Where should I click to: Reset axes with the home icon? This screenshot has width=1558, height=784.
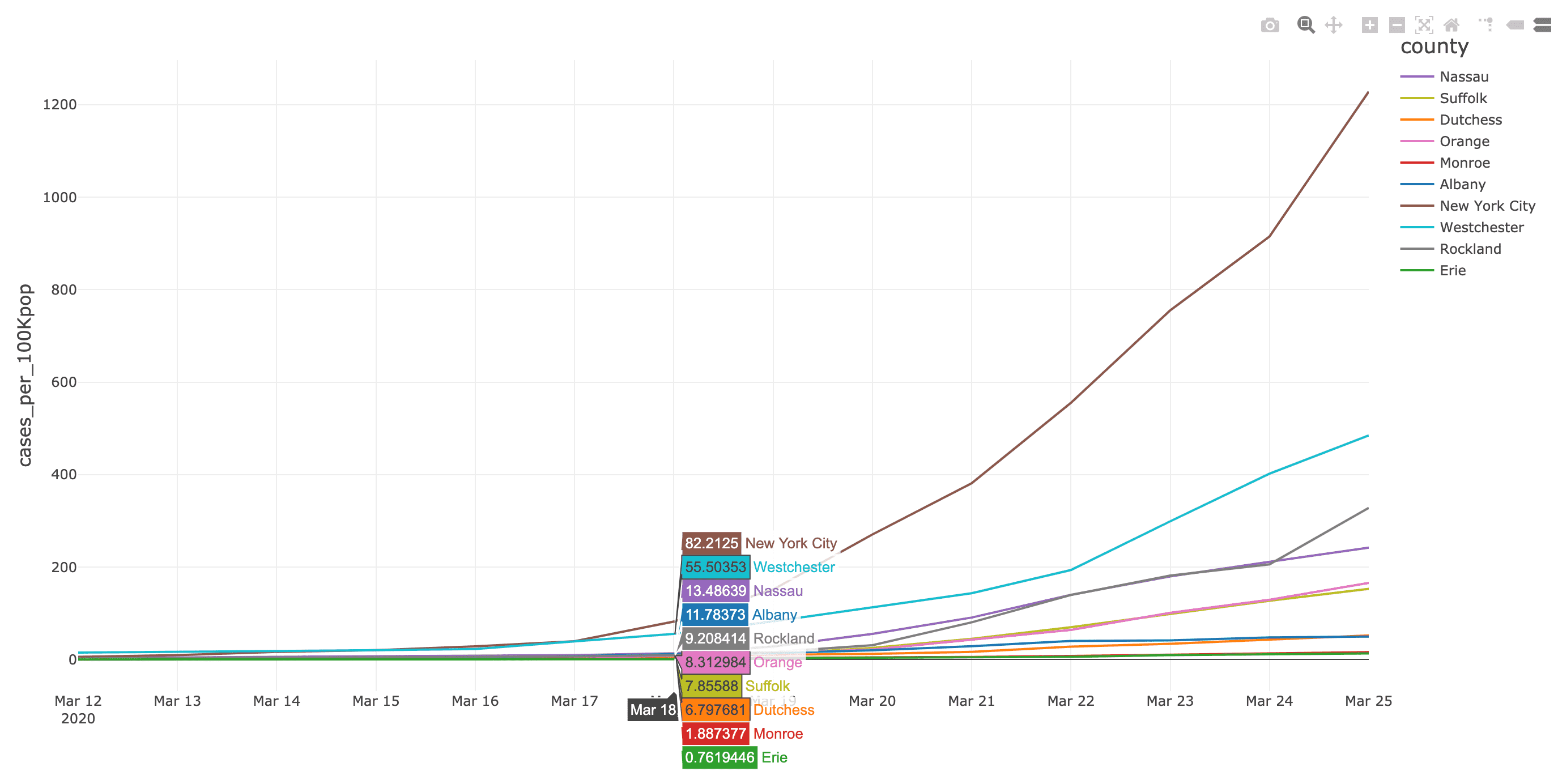(x=1451, y=25)
